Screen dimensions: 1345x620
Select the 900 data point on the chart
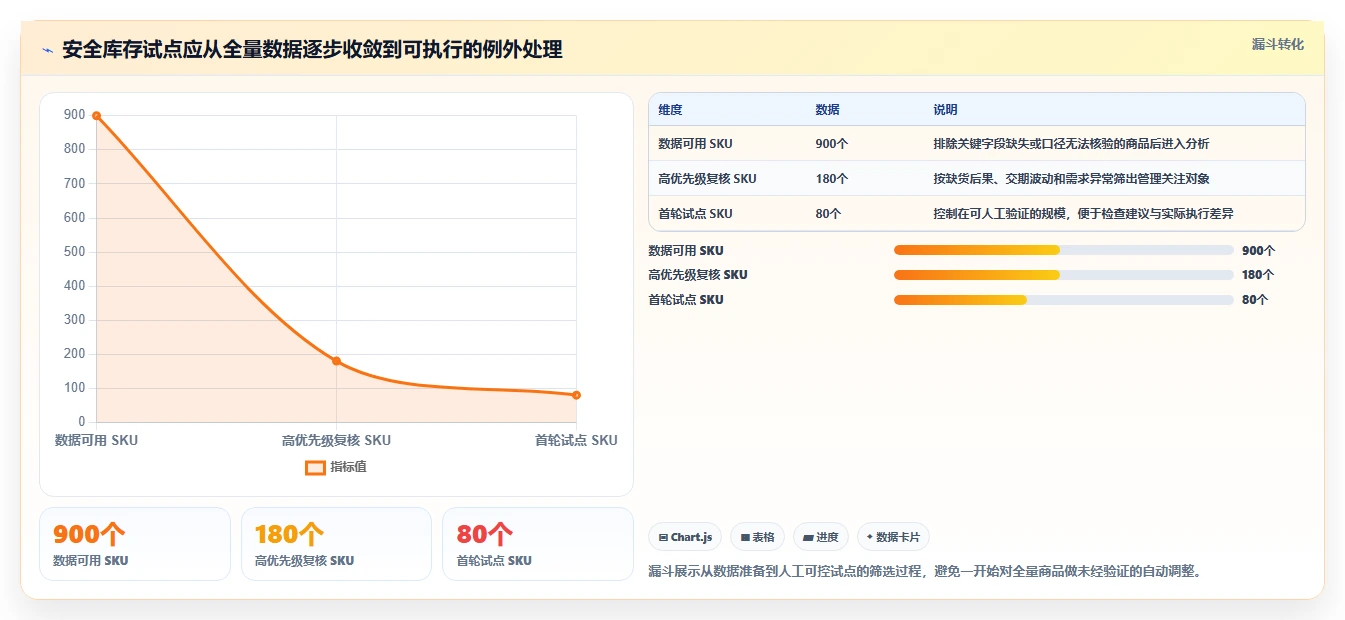(x=97, y=116)
